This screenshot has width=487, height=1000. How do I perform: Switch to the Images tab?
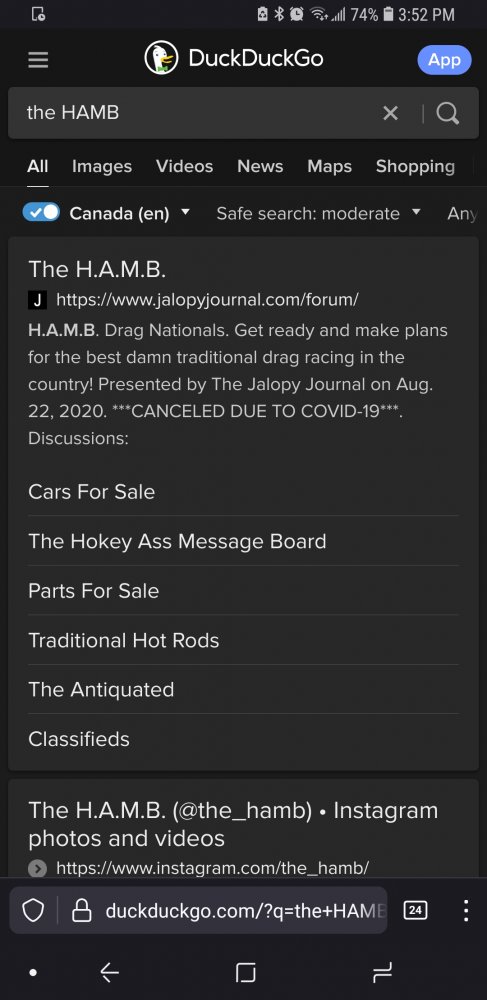pyautogui.click(x=102, y=166)
